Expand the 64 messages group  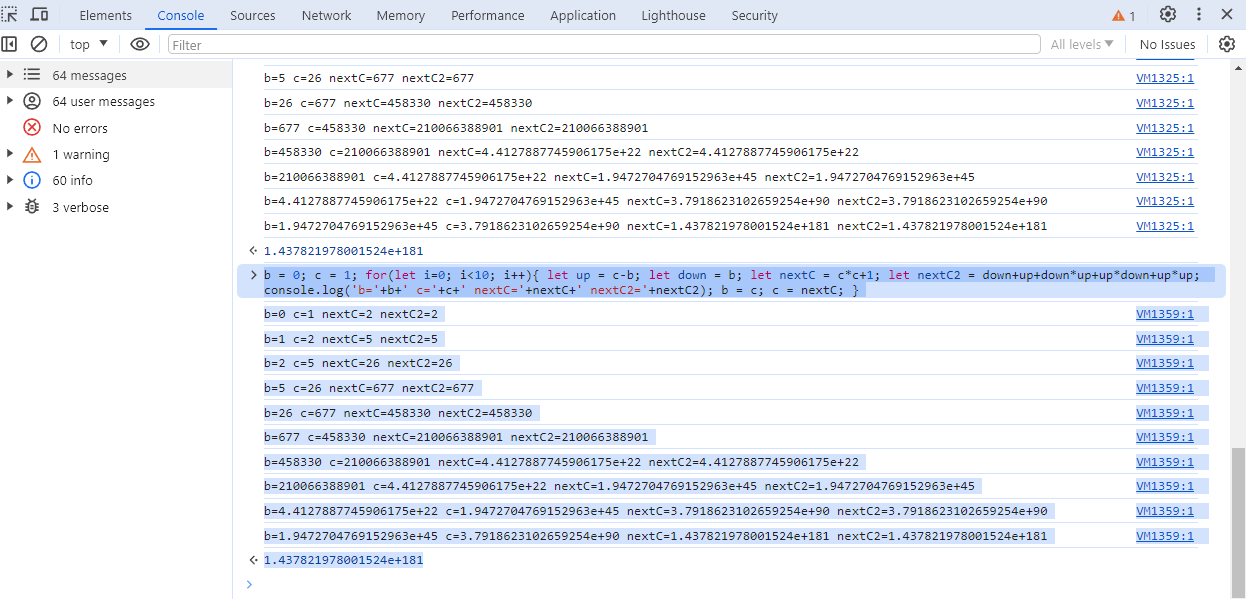(11, 75)
